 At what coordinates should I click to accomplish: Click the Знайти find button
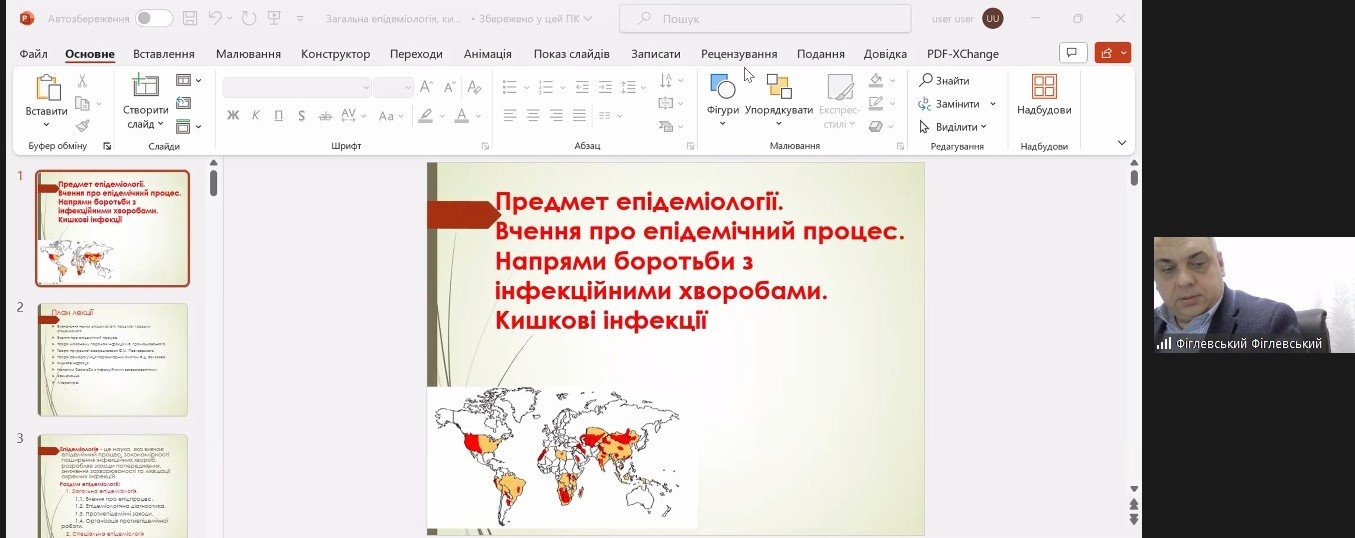tap(944, 81)
